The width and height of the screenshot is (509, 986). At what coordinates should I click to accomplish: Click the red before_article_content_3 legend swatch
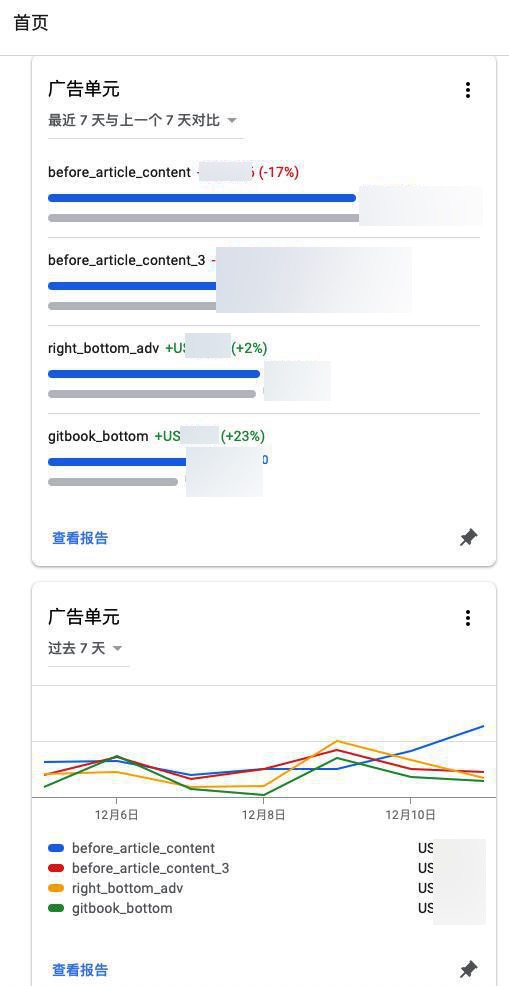[56, 868]
